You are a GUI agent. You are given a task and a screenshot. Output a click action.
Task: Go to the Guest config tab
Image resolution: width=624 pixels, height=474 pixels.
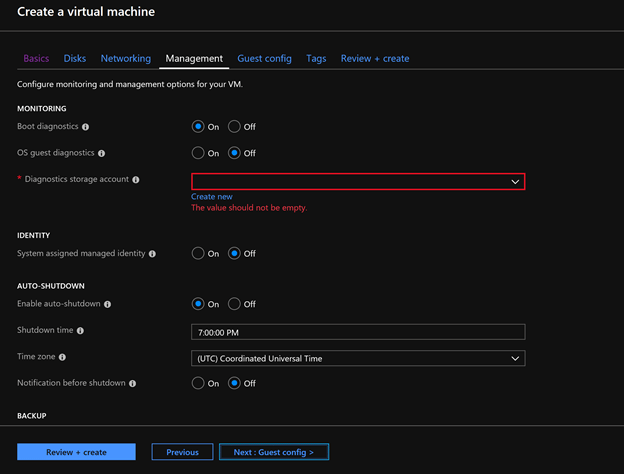tap(264, 59)
